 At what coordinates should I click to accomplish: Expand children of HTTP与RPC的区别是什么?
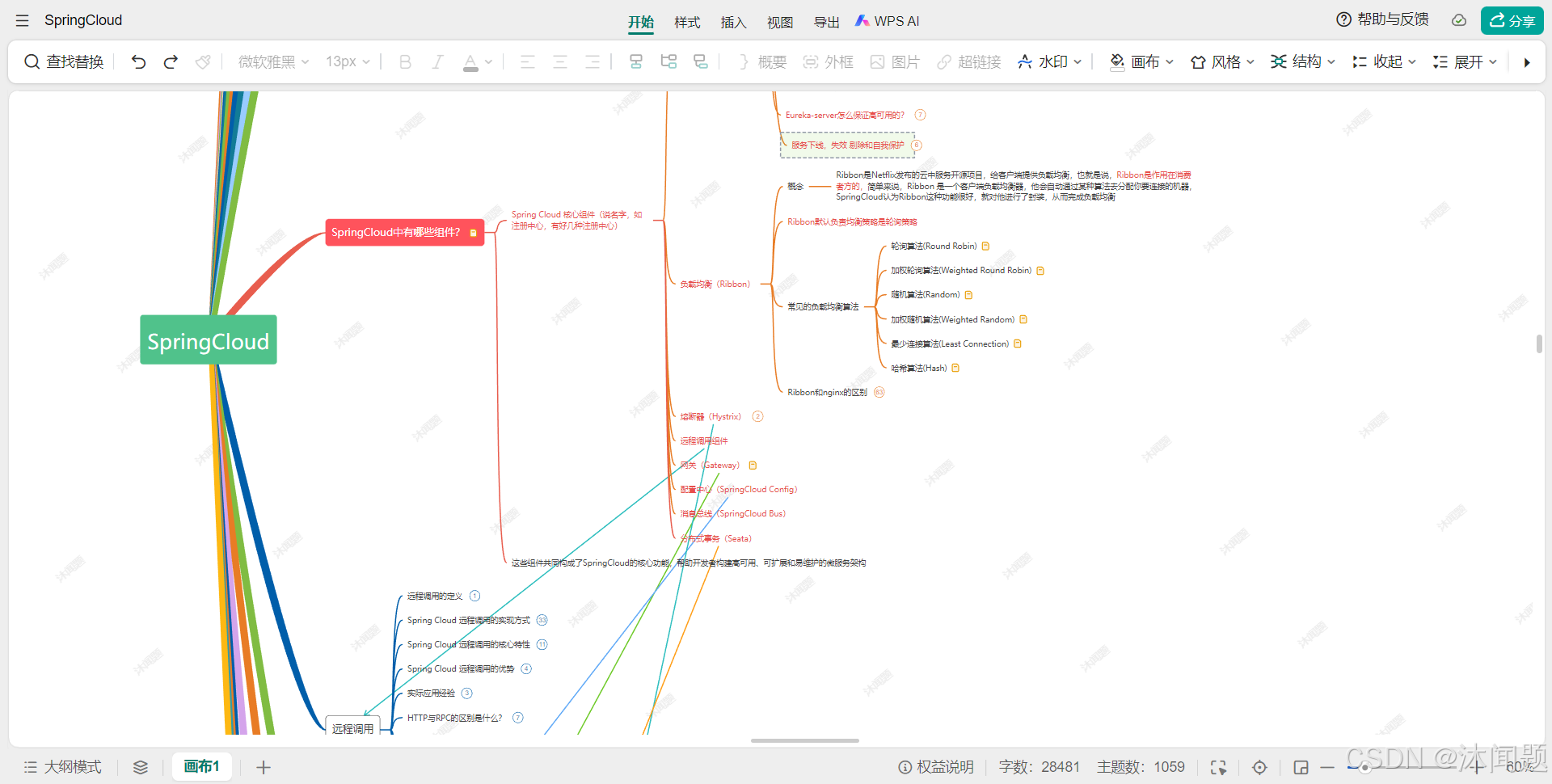tap(518, 718)
